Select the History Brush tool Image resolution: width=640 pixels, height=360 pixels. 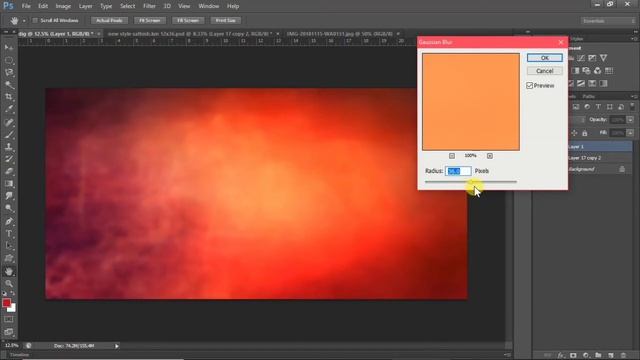pos(9,159)
